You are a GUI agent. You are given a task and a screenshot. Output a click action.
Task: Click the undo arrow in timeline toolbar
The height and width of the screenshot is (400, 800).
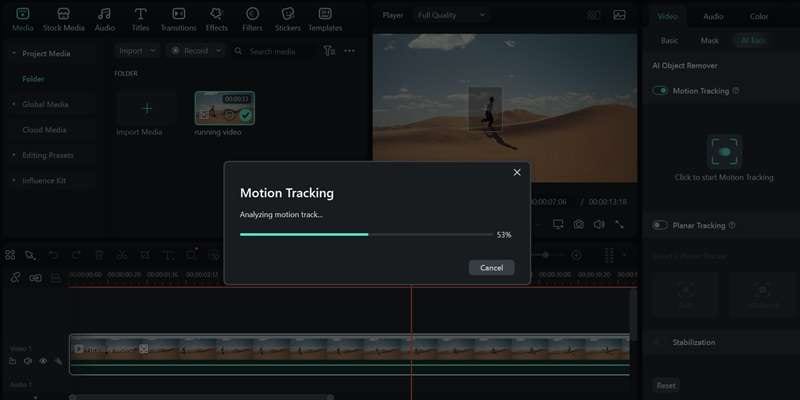[53, 255]
